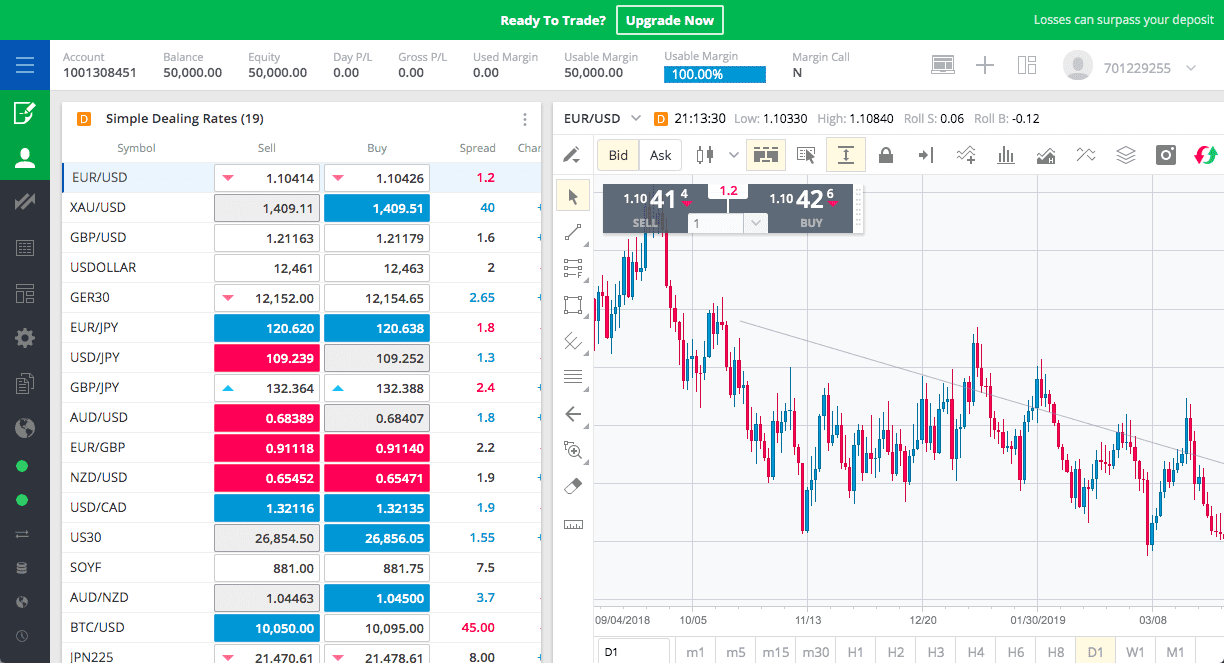Select the ruler measurement tool
This screenshot has width=1224, height=663.
coord(573,524)
